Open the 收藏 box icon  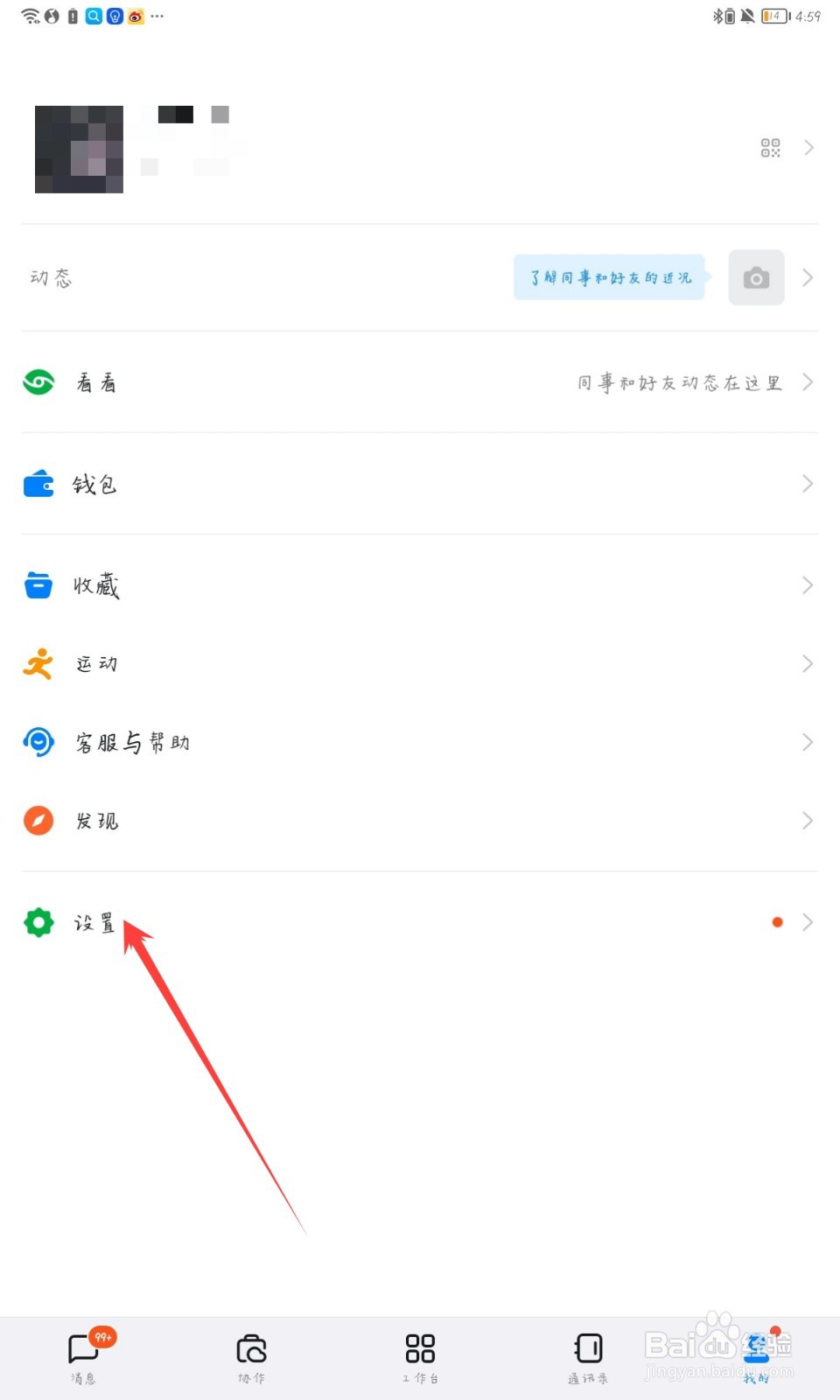point(38,585)
